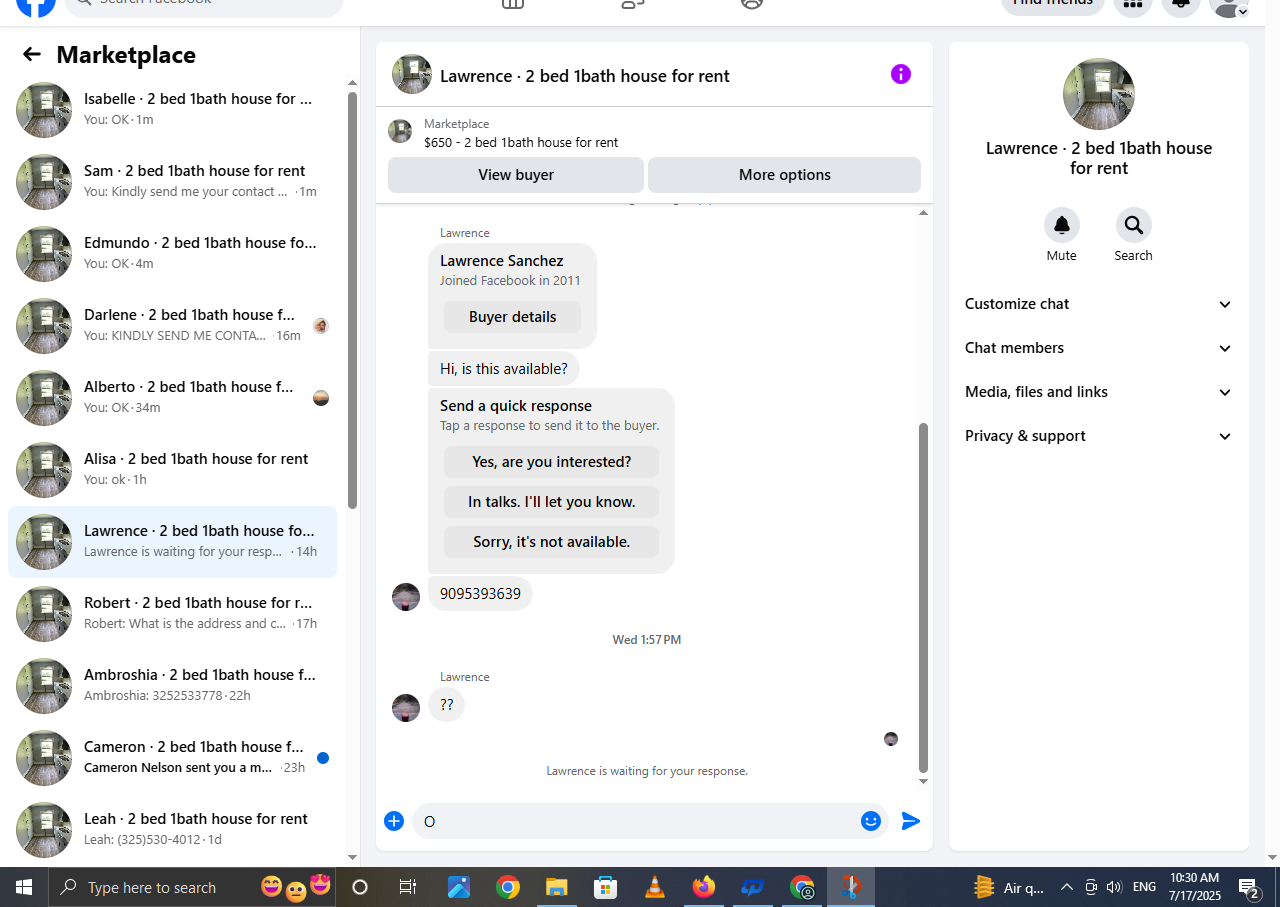Open the ENG language indicator
Screen dimensions: 1280x907
[1144, 887]
